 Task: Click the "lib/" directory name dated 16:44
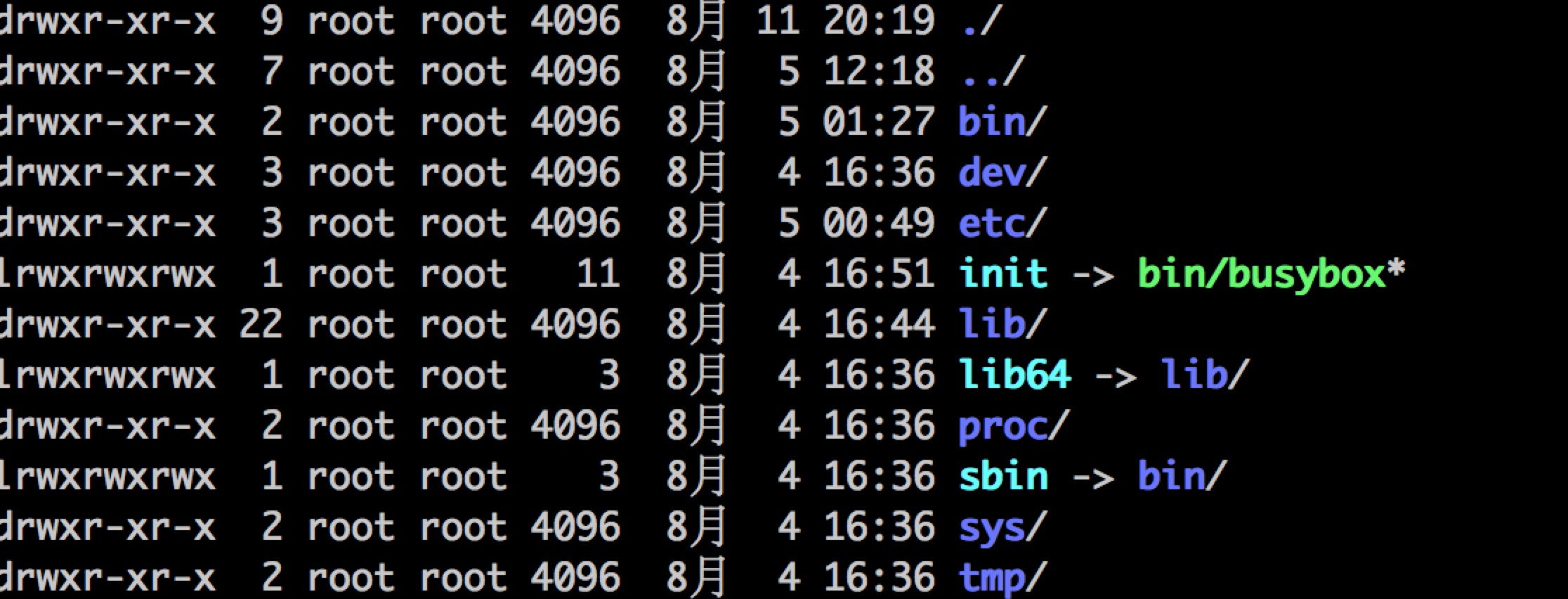(x=1002, y=324)
